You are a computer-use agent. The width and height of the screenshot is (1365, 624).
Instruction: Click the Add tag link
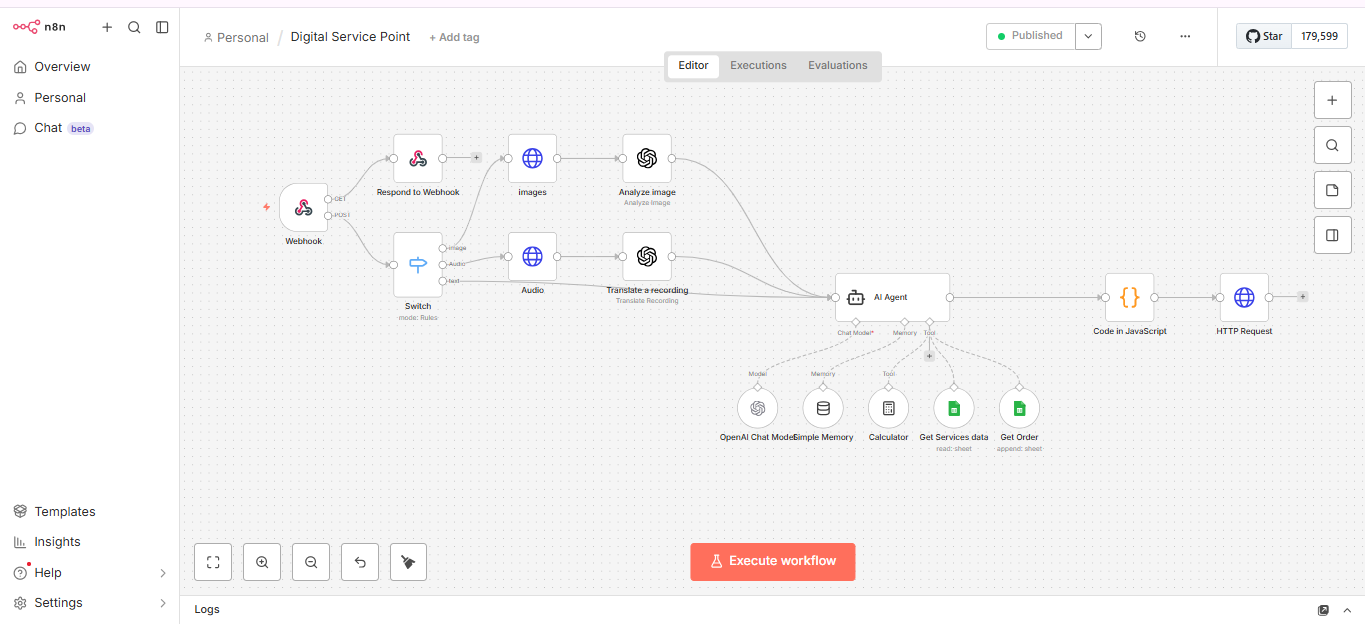(454, 37)
